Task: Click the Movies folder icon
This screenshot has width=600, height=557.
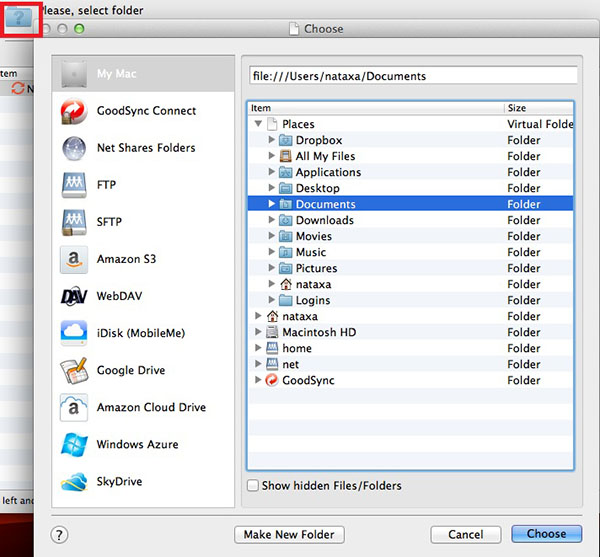Action: point(285,236)
